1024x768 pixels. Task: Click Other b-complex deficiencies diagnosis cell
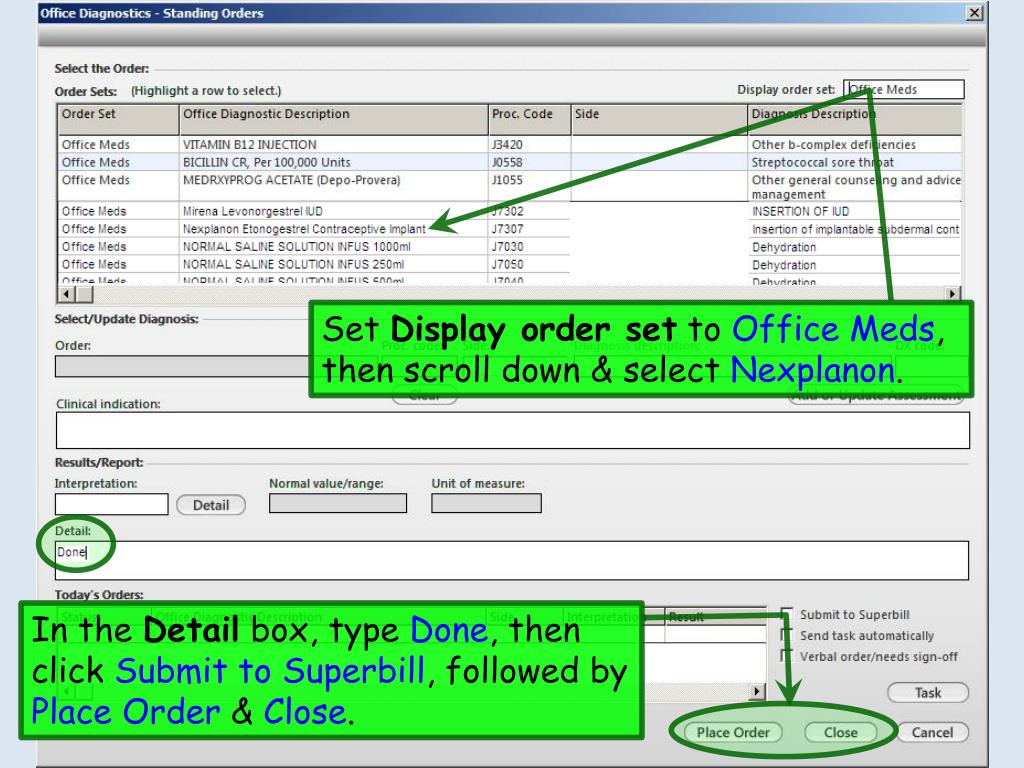(855, 144)
